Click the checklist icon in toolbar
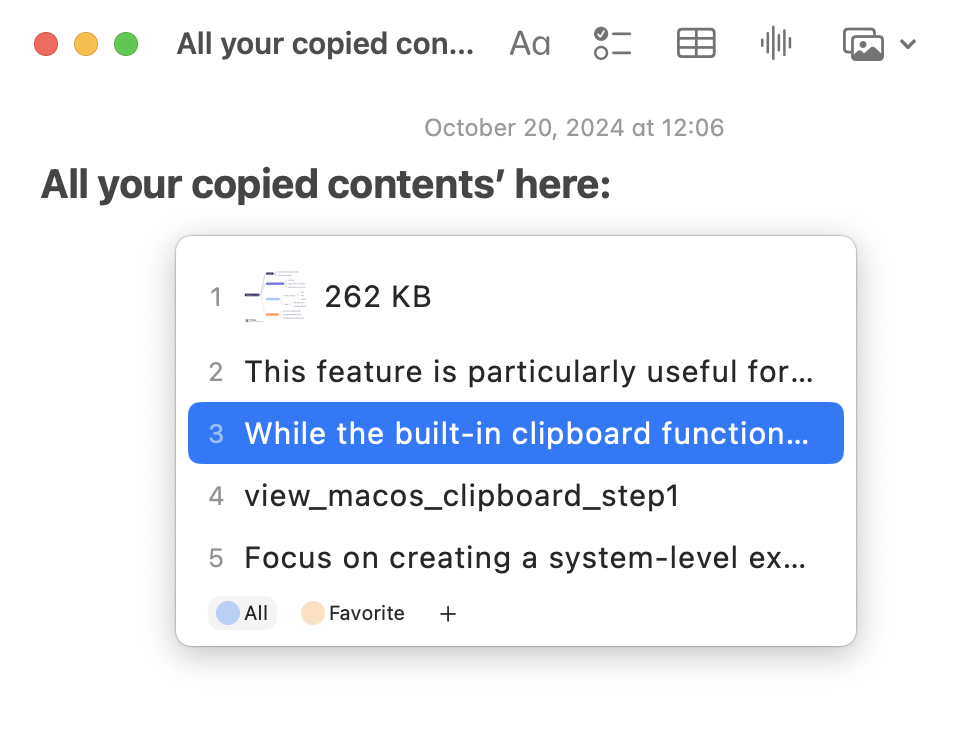 pos(612,44)
